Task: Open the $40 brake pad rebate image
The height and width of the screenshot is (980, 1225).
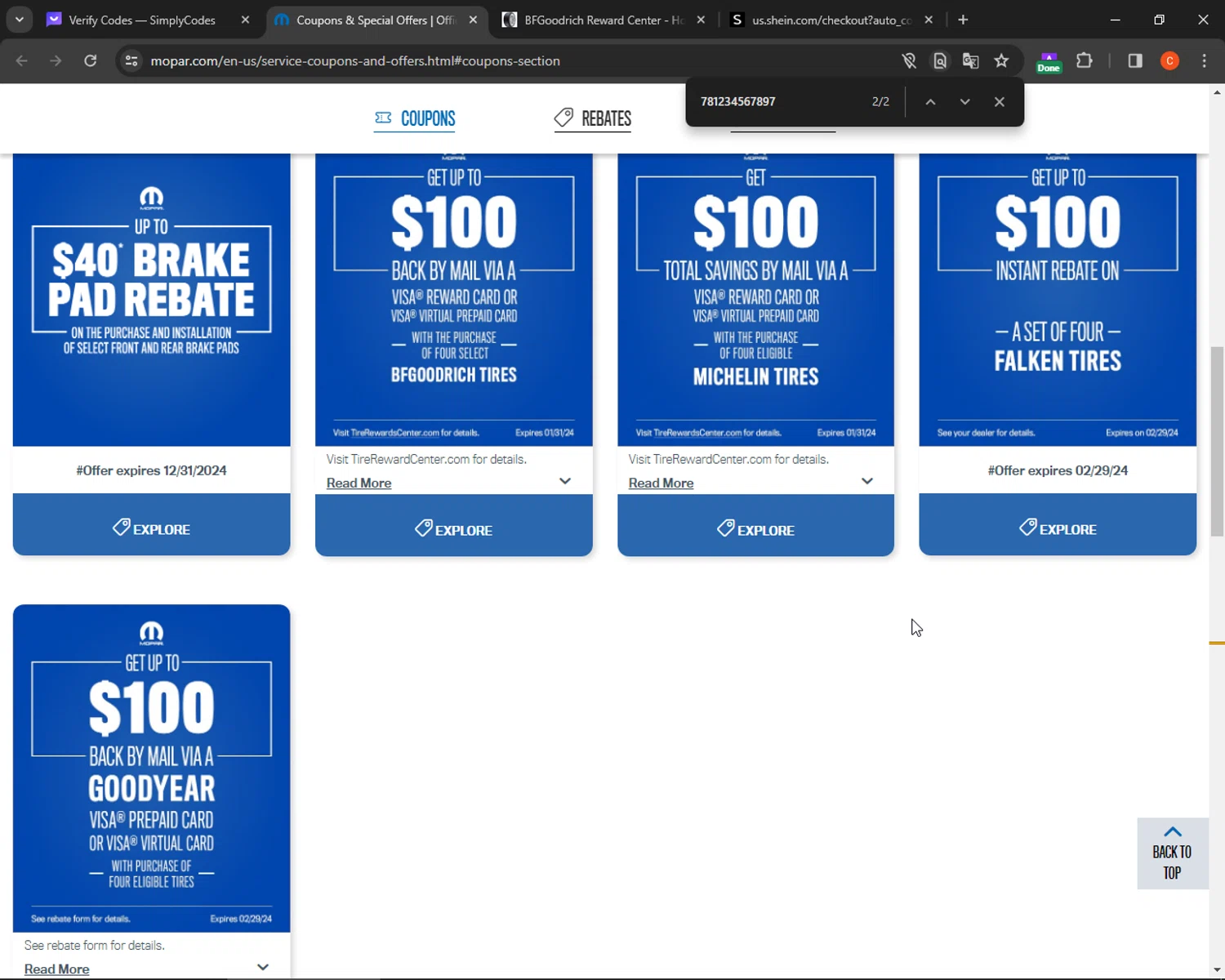Action: [151, 300]
